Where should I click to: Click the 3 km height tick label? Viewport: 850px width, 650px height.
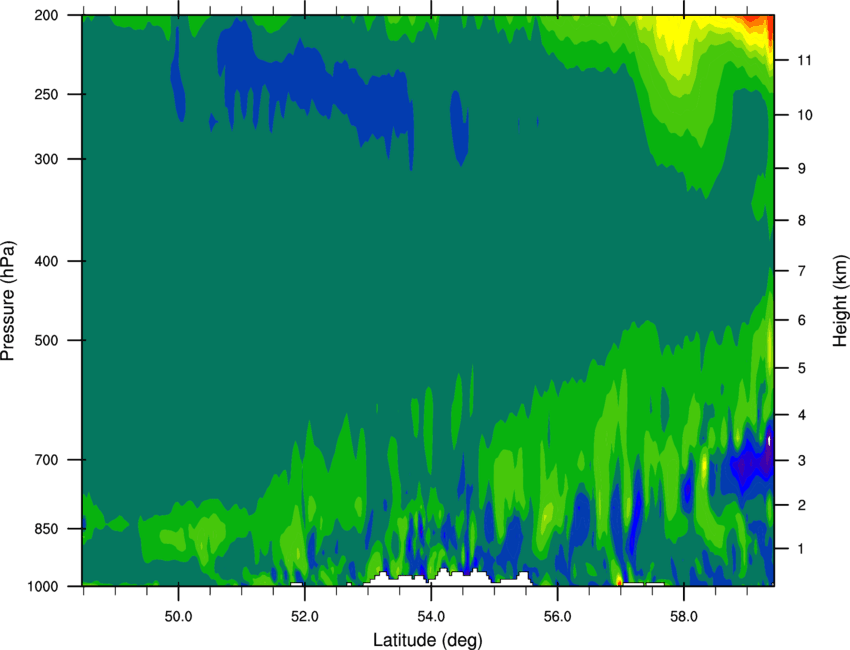click(802, 461)
